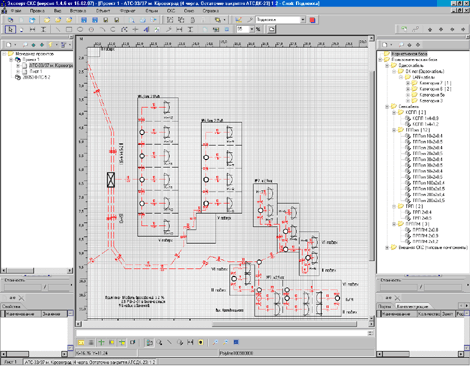The width and height of the screenshot is (470, 367).
Task: Select the polyline drawing tool
Action: tap(124, 30)
